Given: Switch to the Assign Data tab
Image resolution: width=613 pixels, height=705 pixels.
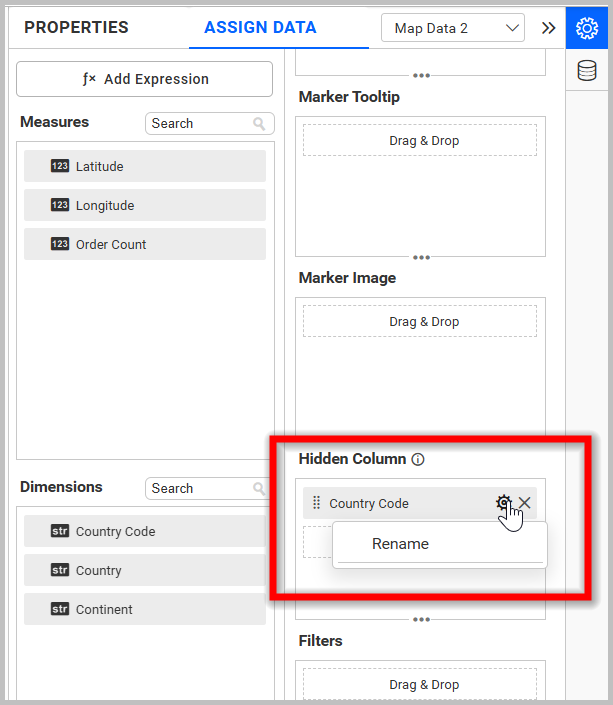Looking at the screenshot, I should [x=260, y=28].
